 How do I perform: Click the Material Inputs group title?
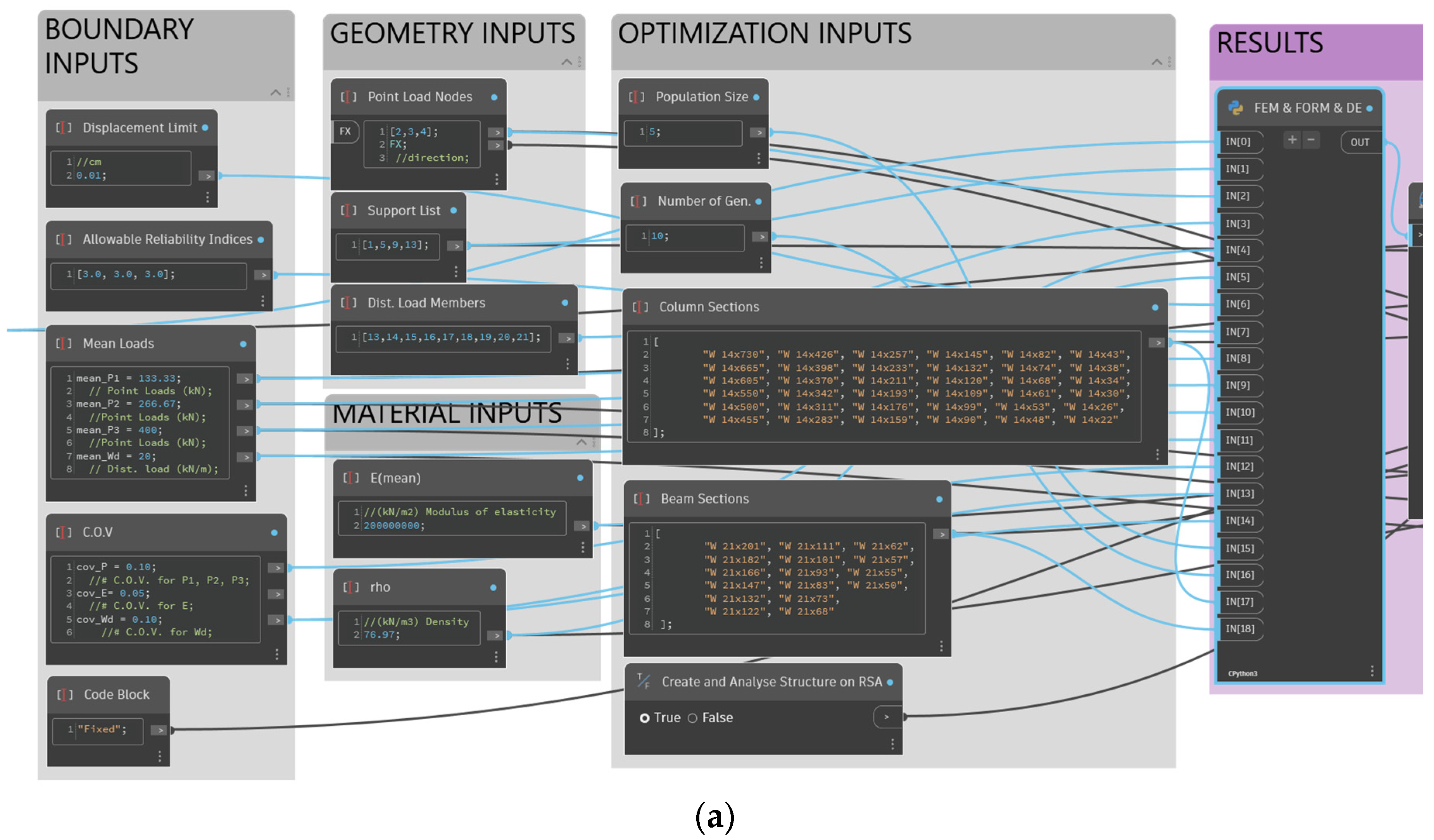coord(447,413)
